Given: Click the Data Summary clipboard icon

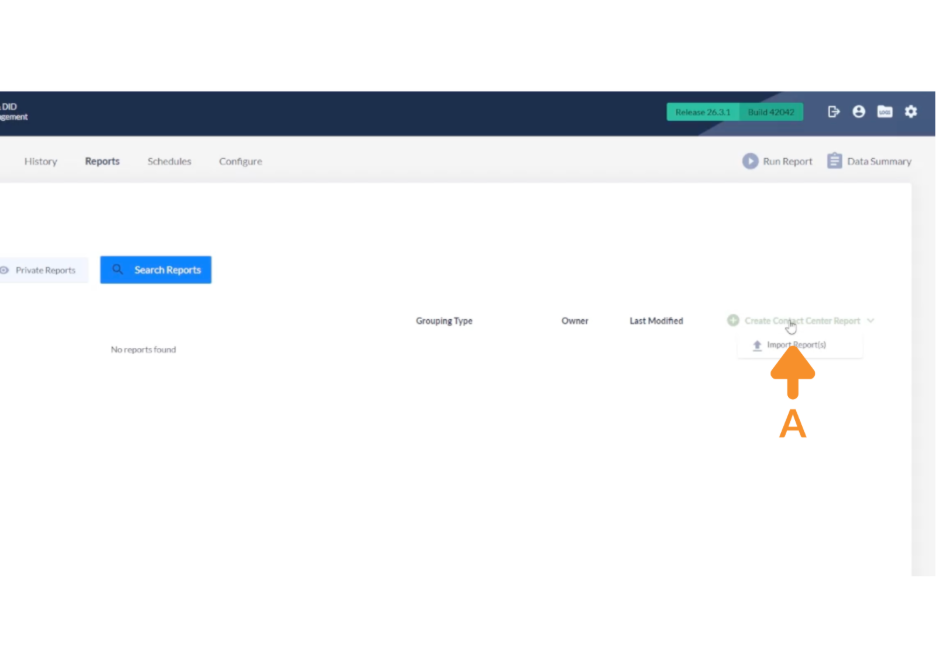Looking at the screenshot, I should 834,161.
